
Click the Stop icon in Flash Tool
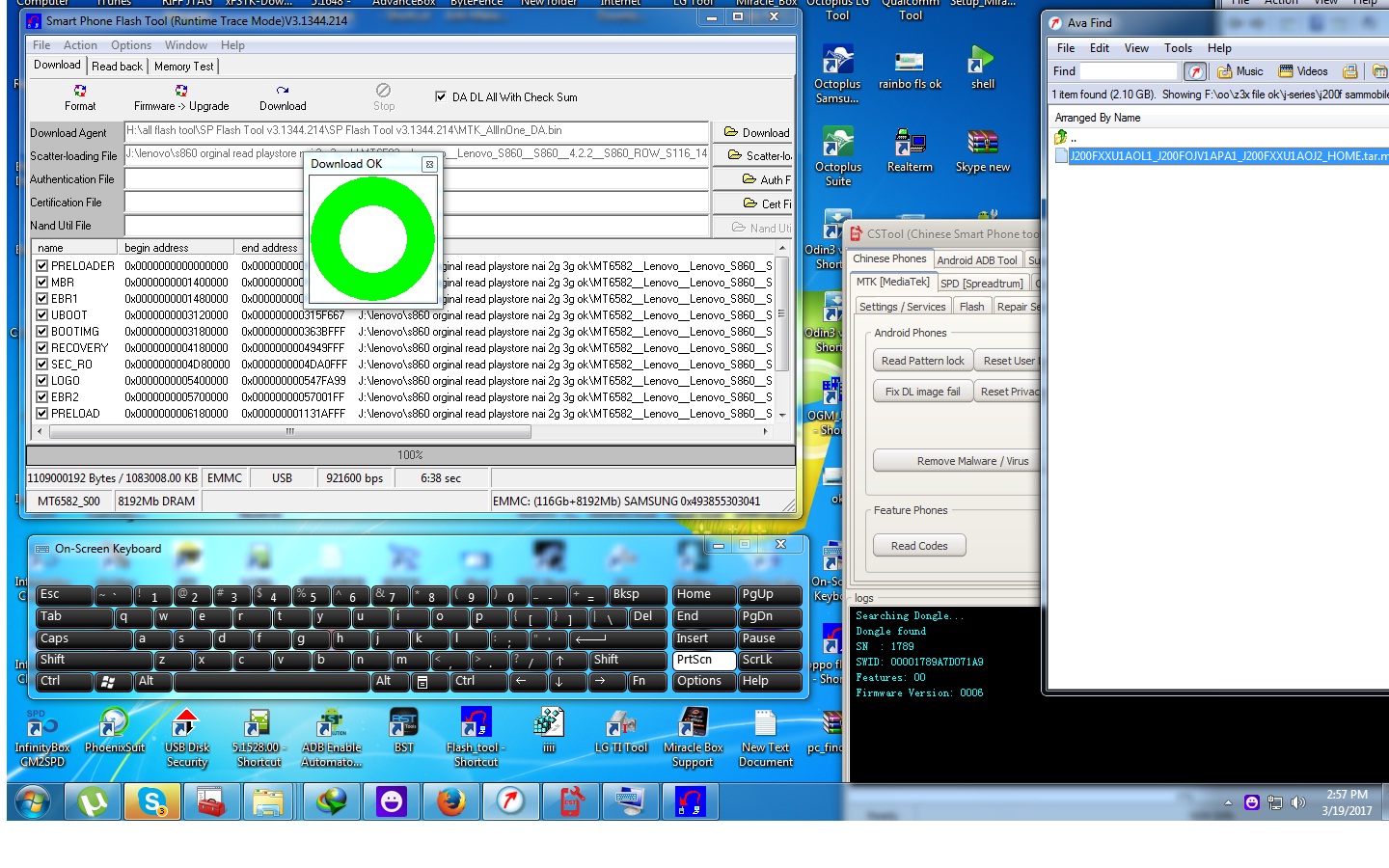(x=384, y=96)
